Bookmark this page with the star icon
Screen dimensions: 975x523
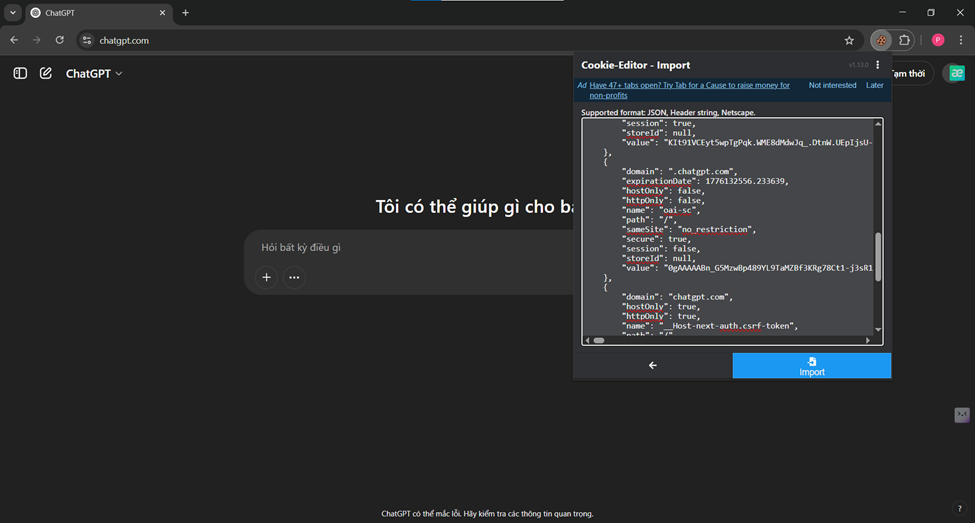(849, 40)
